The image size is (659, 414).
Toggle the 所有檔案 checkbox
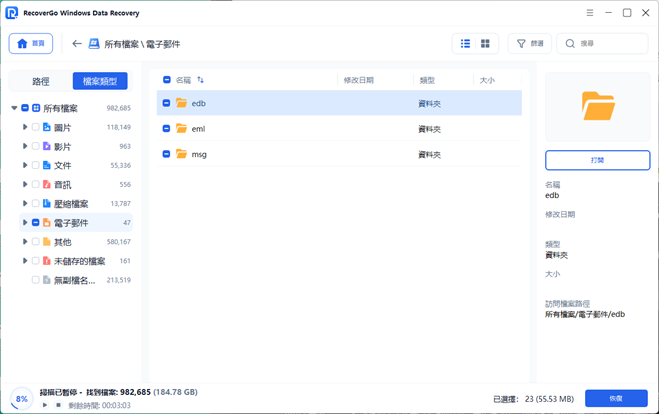(x=25, y=108)
